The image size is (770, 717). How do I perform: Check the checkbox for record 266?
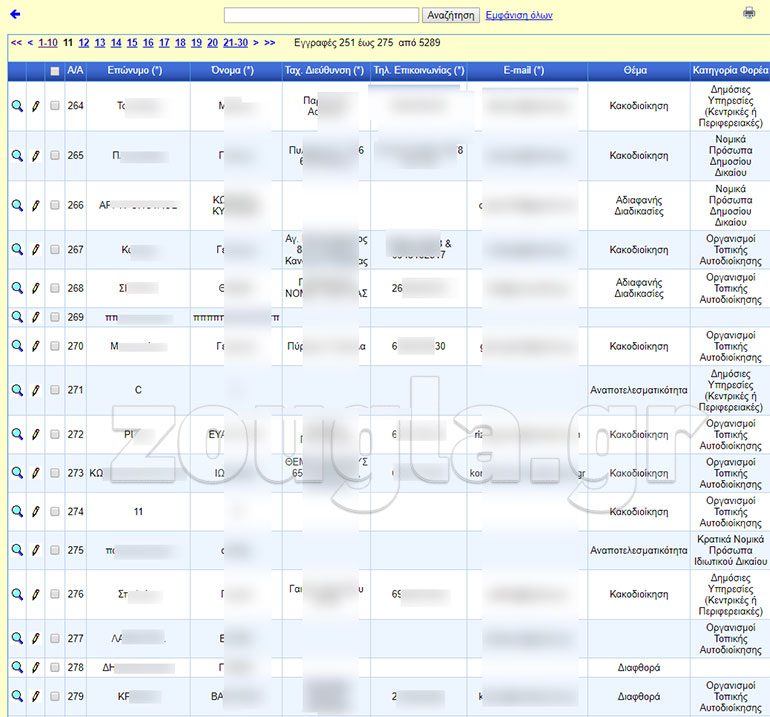[x=55, y=205]
